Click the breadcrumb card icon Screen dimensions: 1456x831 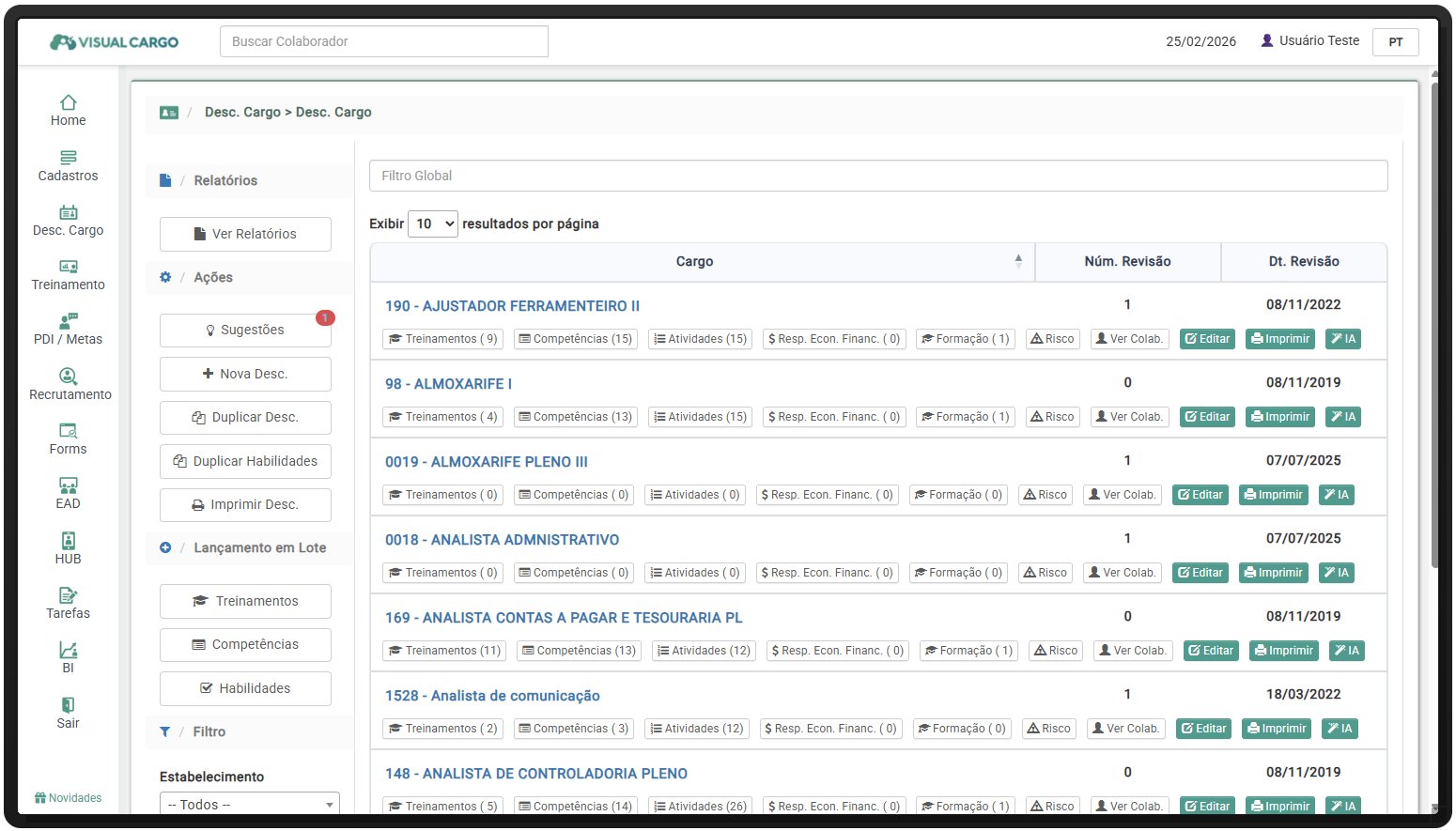[x=169, y=113]
